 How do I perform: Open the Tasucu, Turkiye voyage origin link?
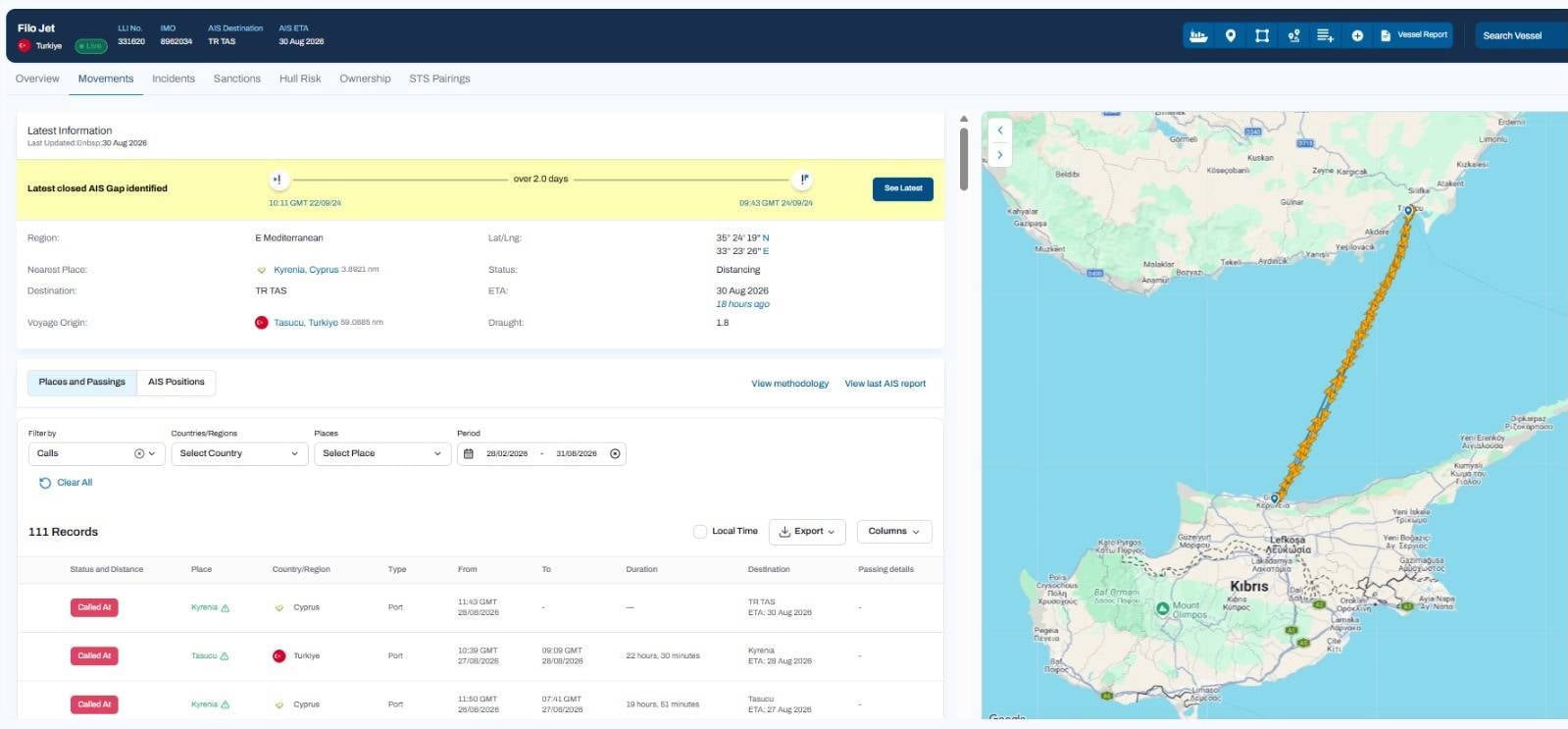tap(306, 323)
